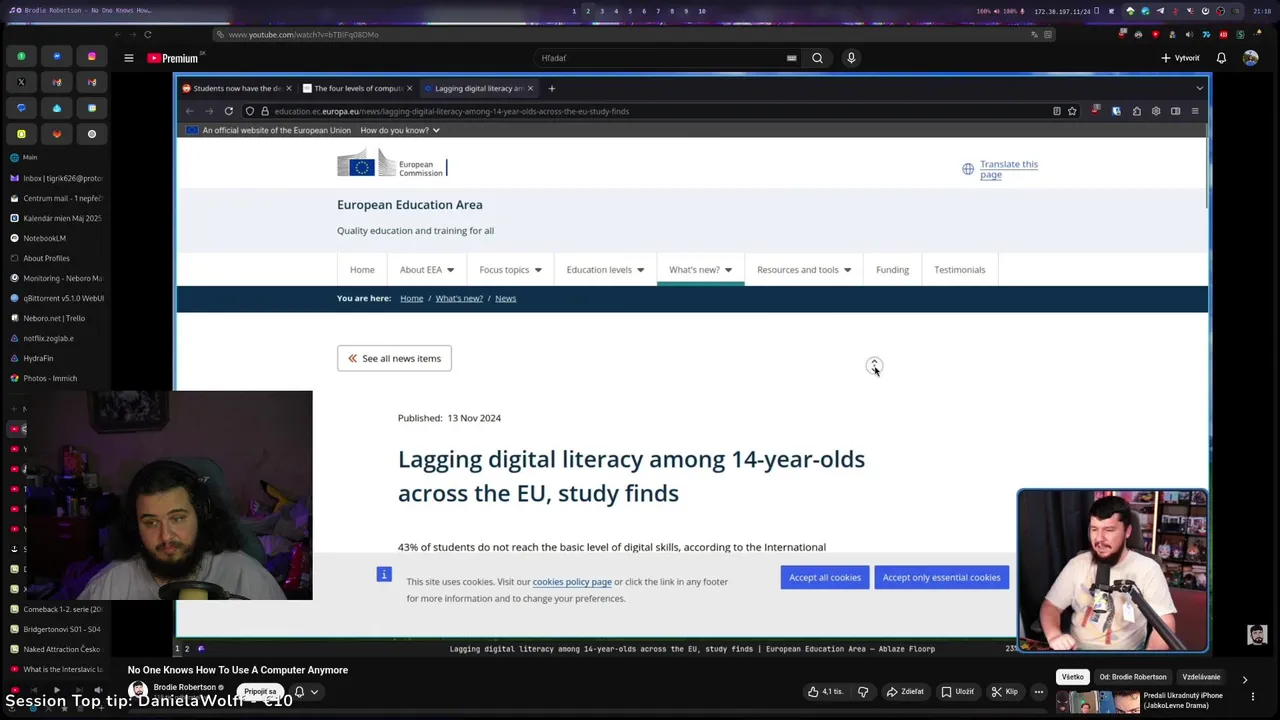
Task: Reload the outer browser page
Action: coord(147,34)
